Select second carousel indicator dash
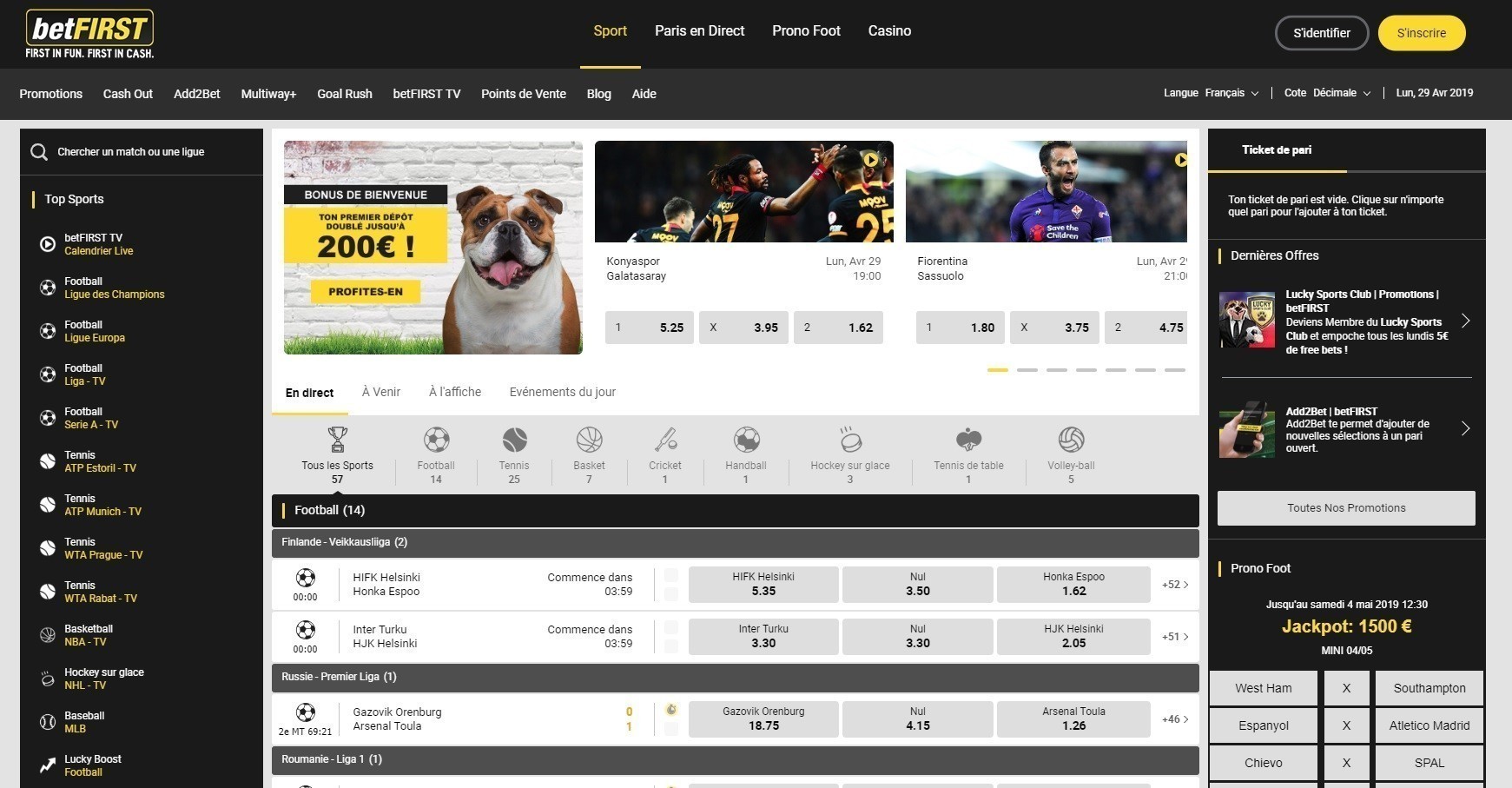1512x788 pixels. tap(1027, 370)
